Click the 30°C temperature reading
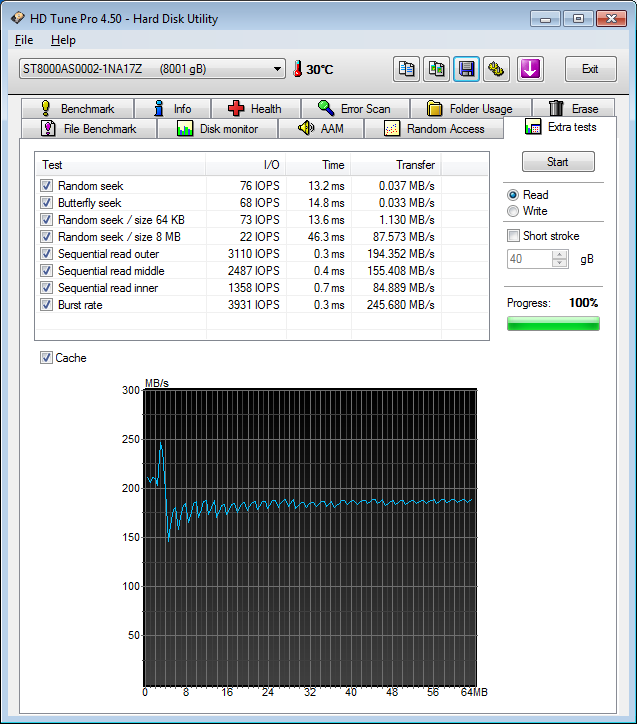 pos(319,69)
